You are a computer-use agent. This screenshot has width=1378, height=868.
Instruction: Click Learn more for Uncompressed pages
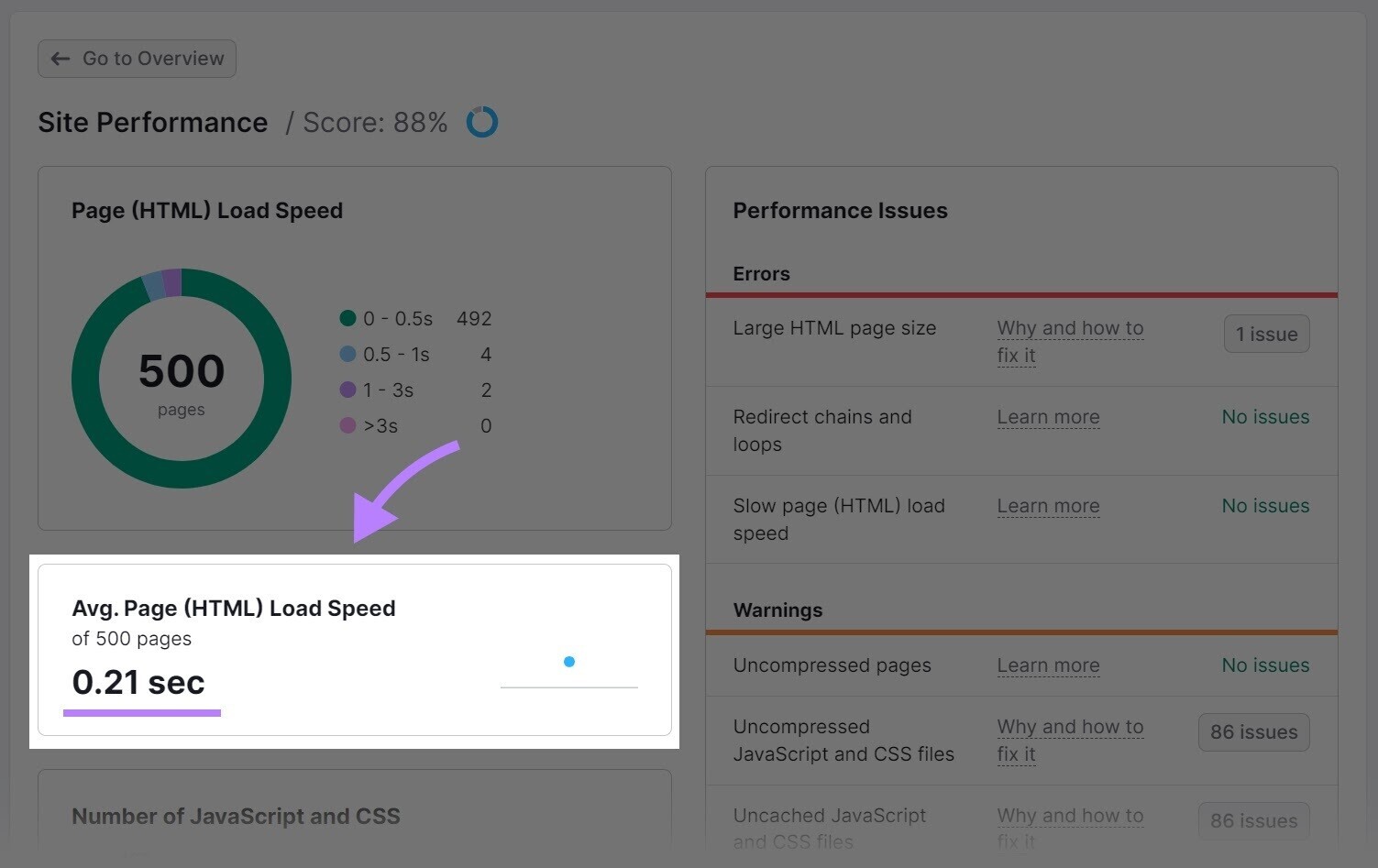(x=1048, y=665)
